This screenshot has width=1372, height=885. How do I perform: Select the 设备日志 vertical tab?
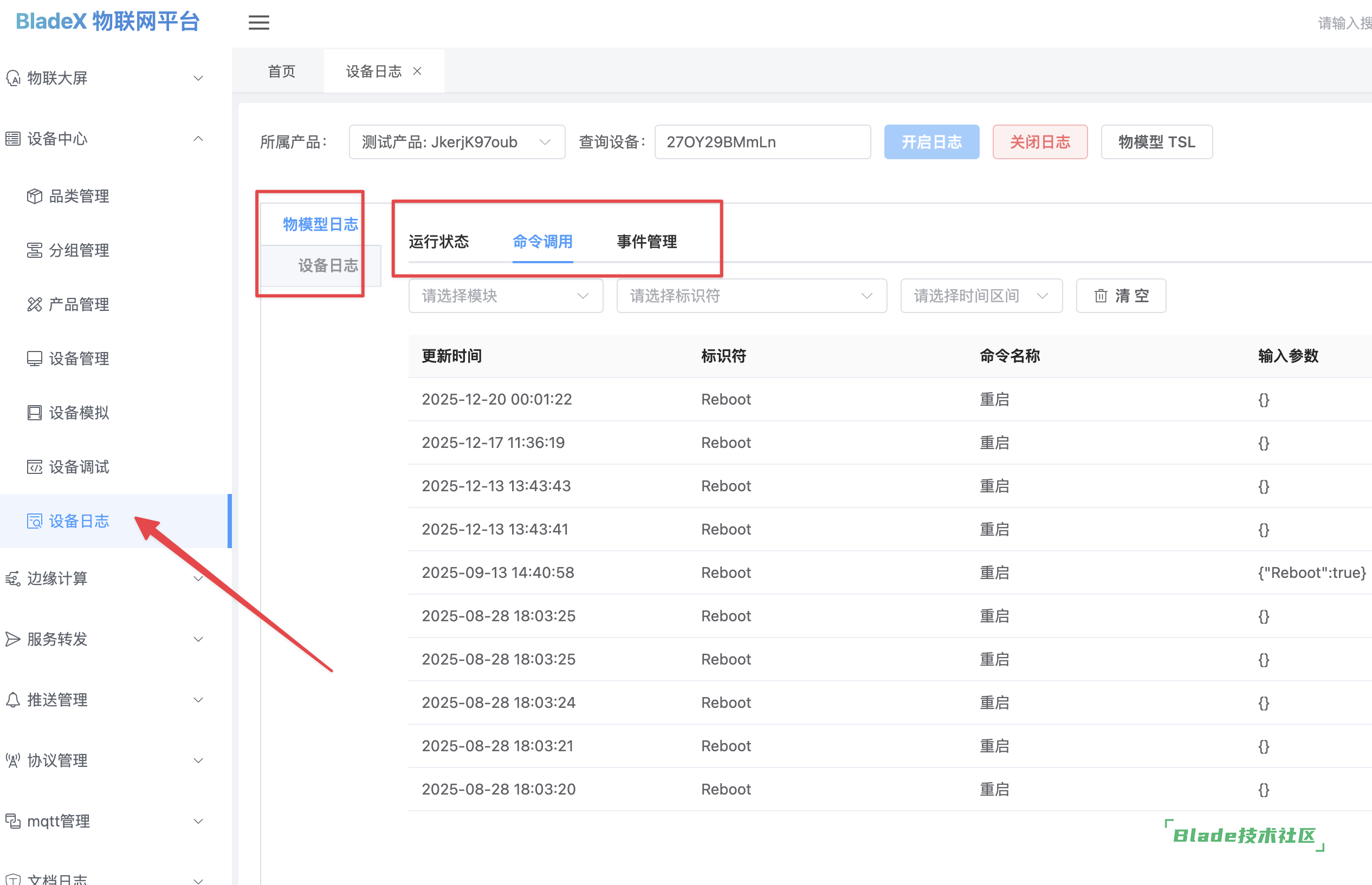coord(328,265)
